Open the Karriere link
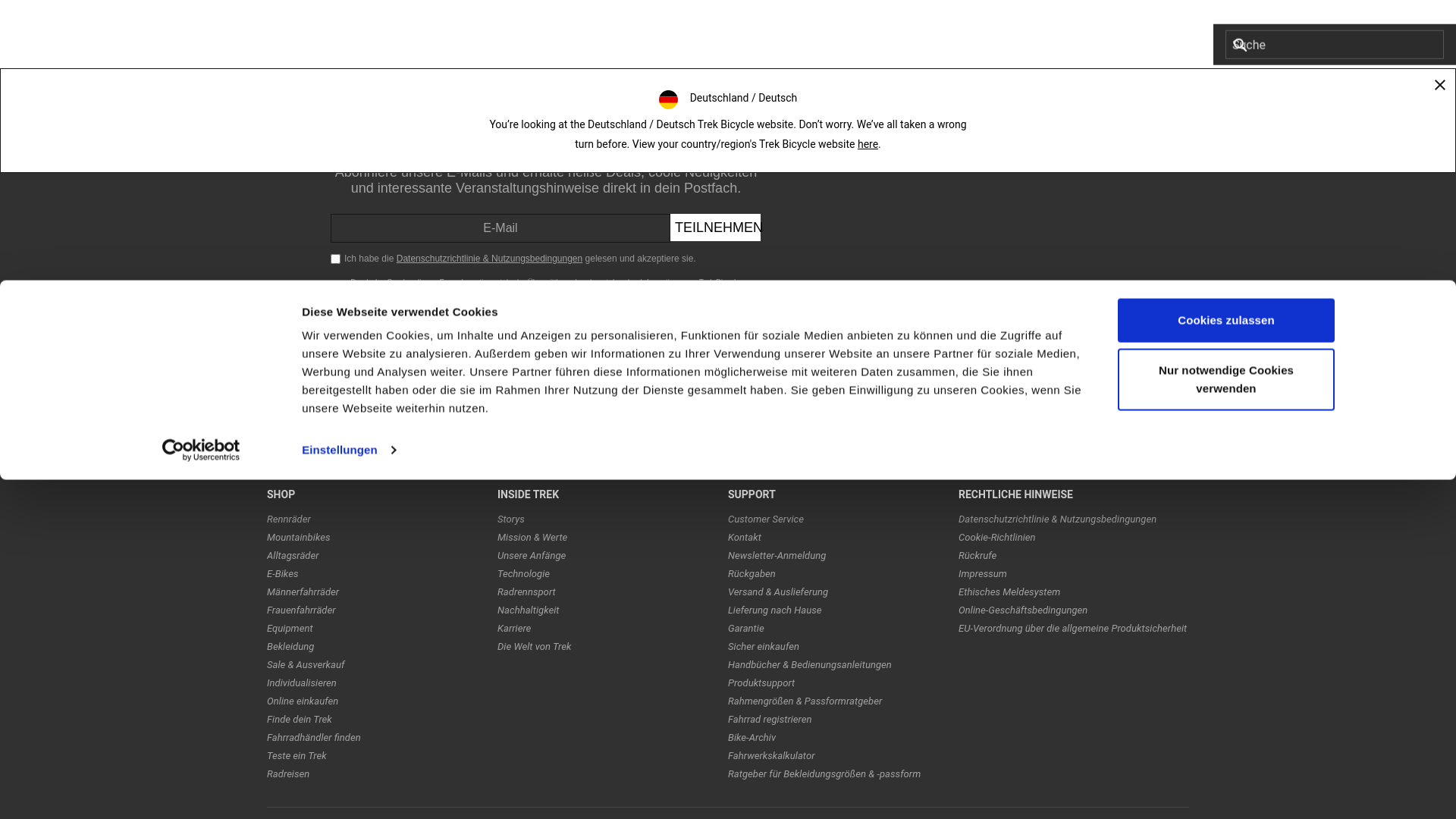 (x=514, y=629)
